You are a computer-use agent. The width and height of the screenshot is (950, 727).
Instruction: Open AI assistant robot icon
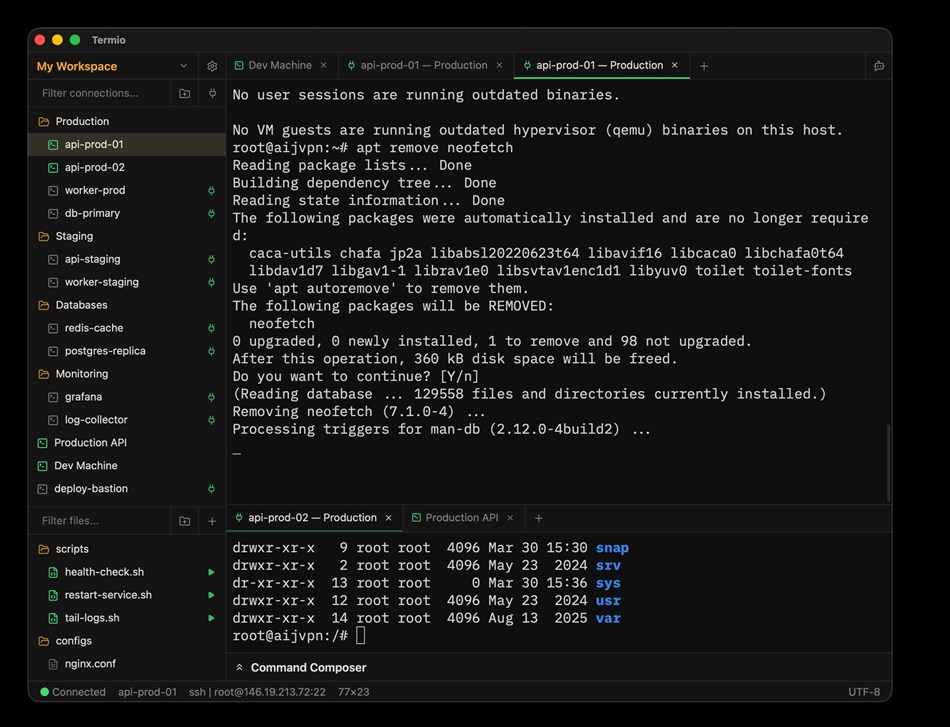coord(879,66)
